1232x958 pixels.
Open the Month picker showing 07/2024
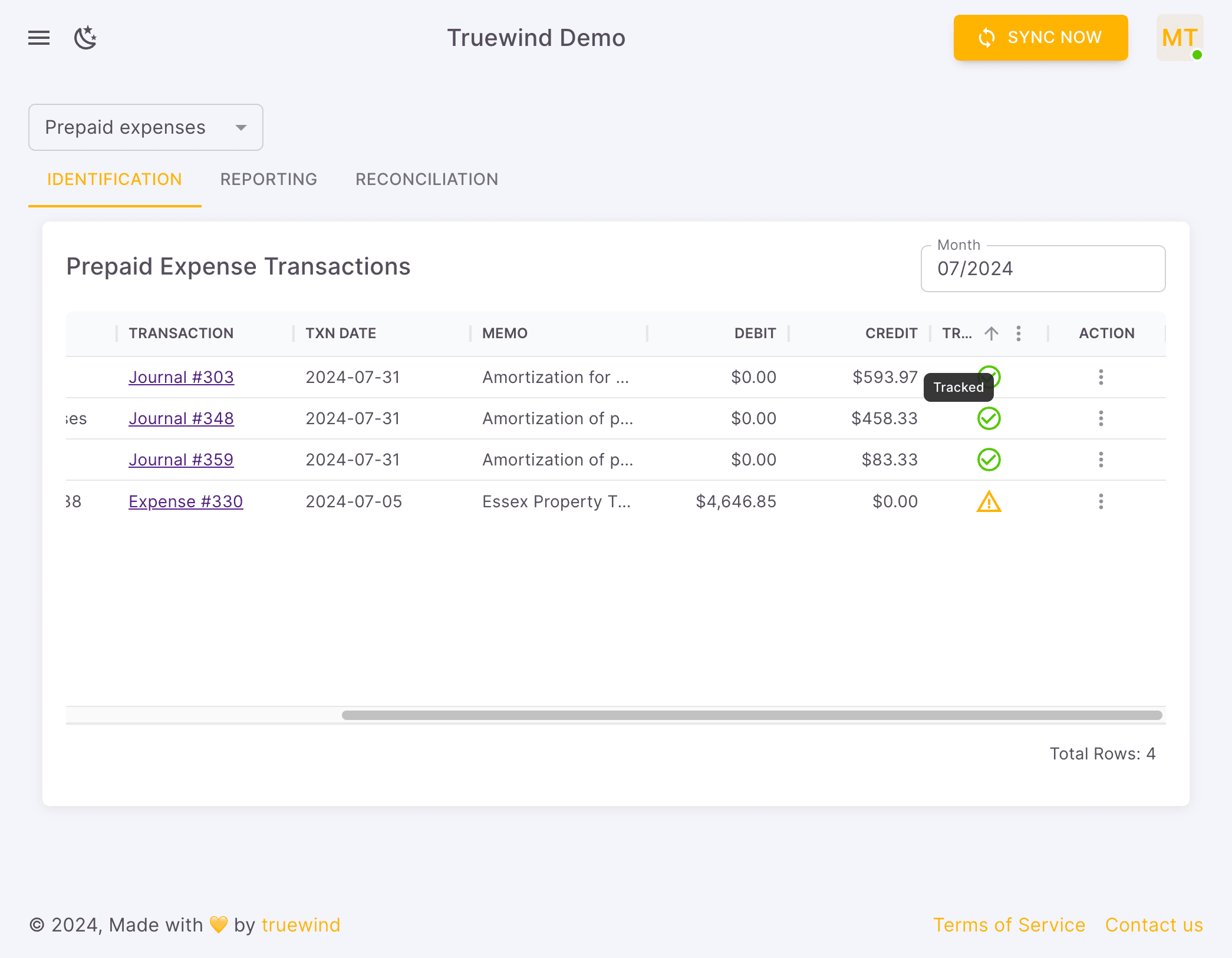click(x=1043, y=269)
